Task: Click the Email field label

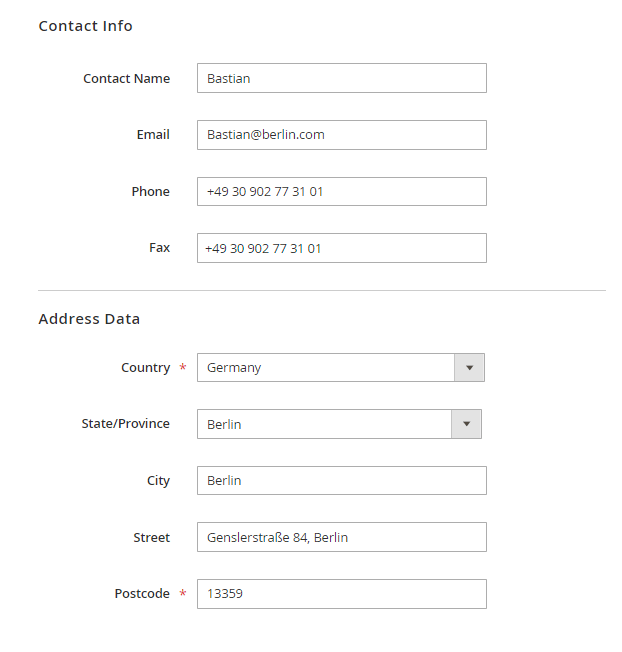Action: coord(153,135)
